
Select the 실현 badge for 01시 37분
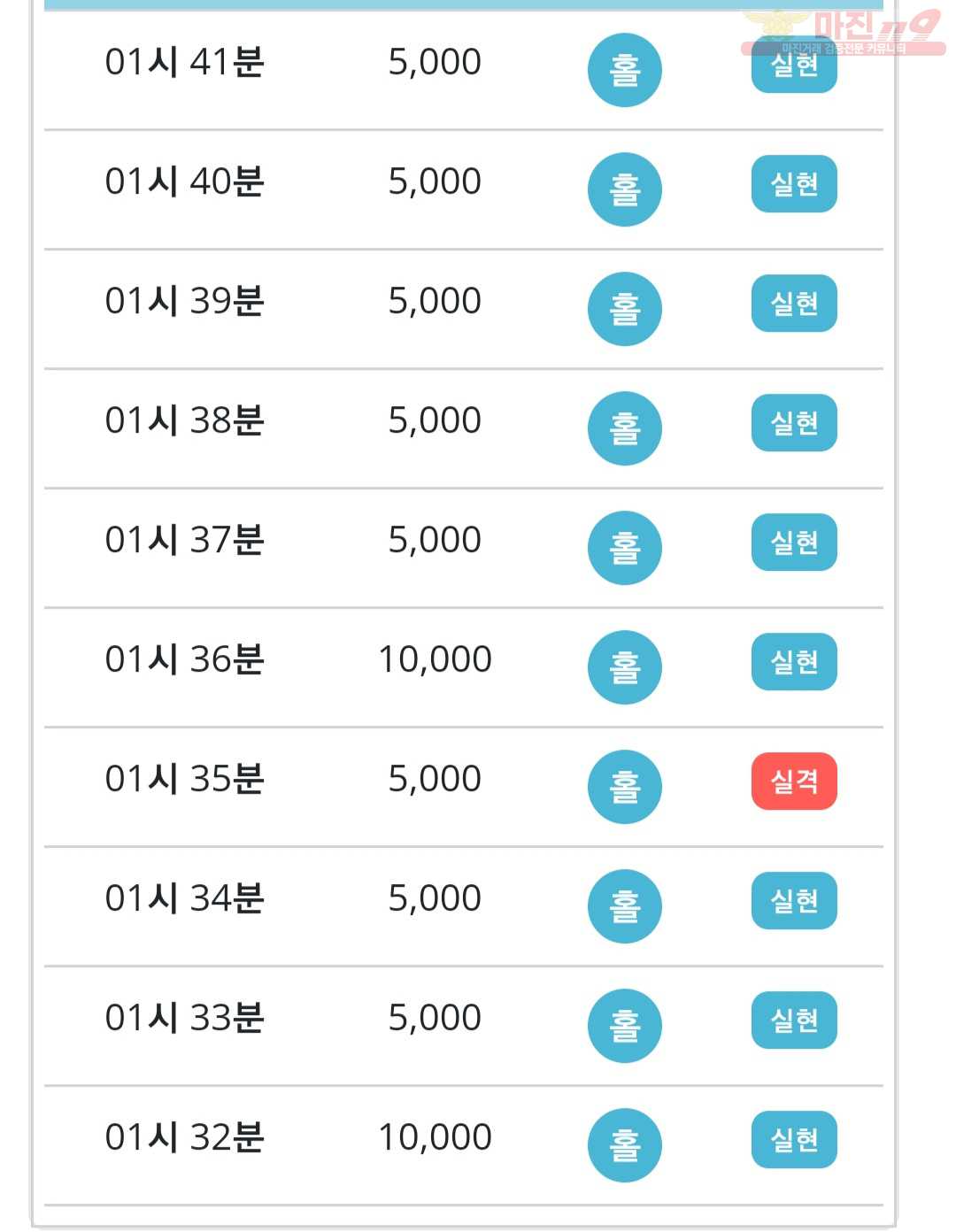(794, 542)
